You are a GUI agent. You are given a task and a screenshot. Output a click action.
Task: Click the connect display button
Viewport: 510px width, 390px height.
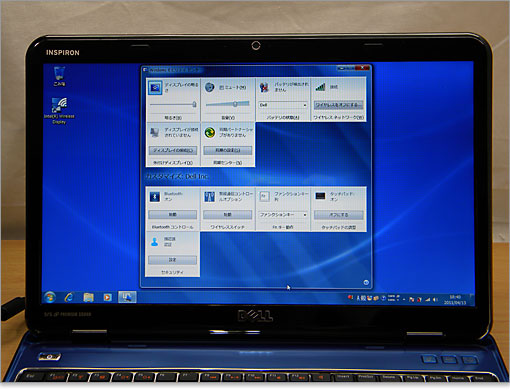pos(173,150)
